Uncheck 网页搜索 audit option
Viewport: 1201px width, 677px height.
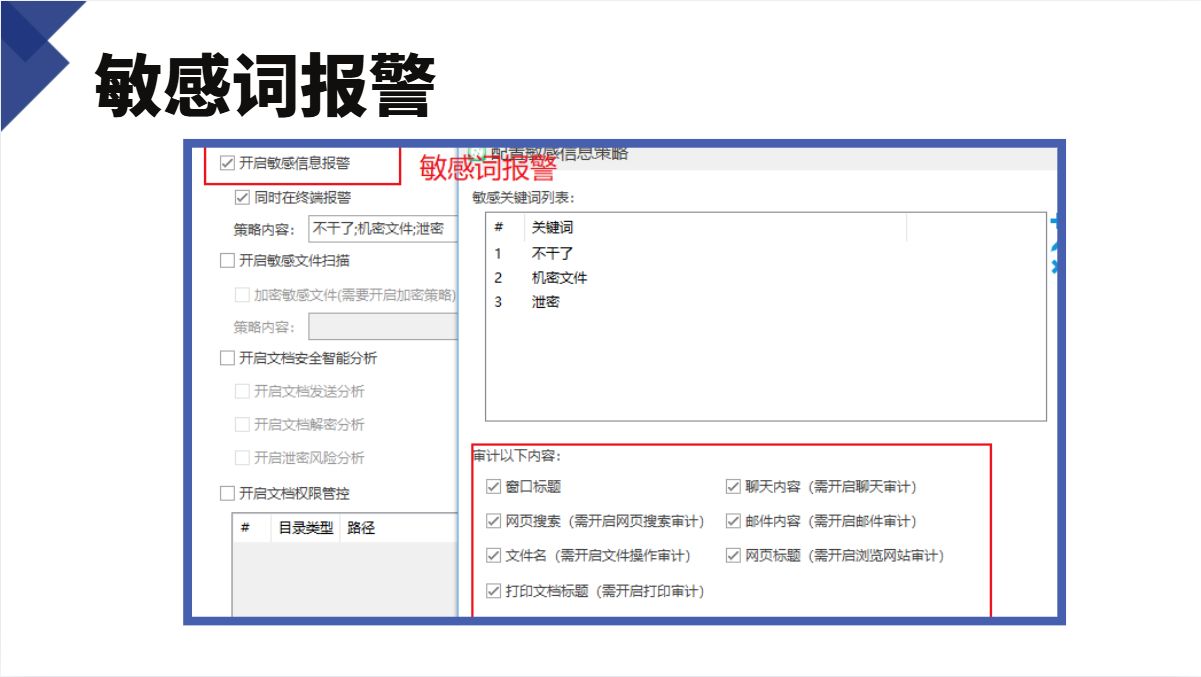pos(493,521)
